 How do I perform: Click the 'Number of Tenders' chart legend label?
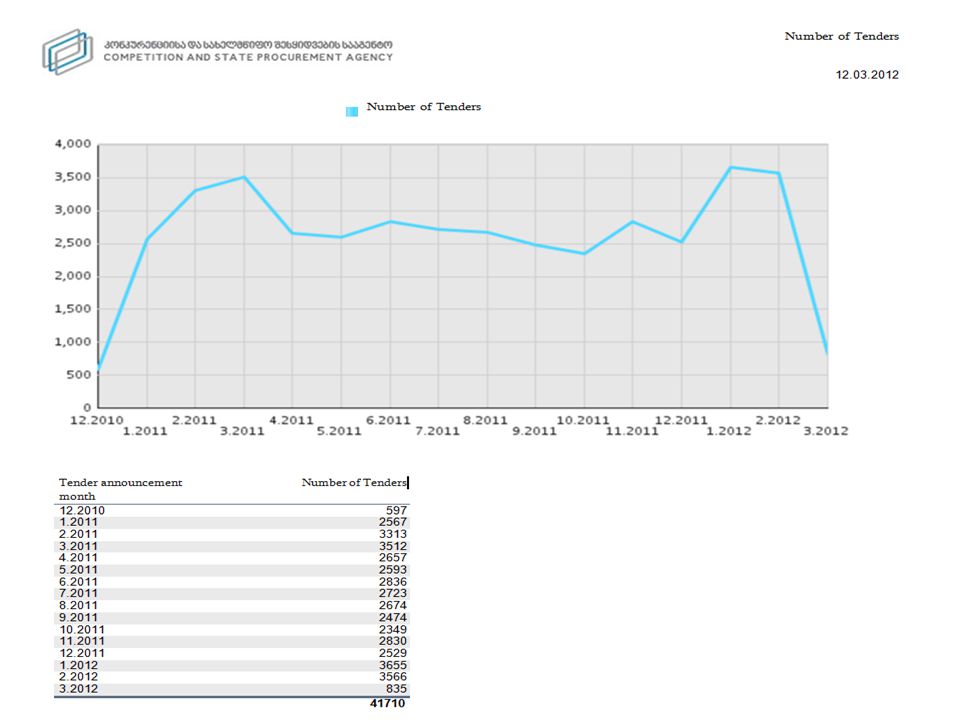click(424, 107)
